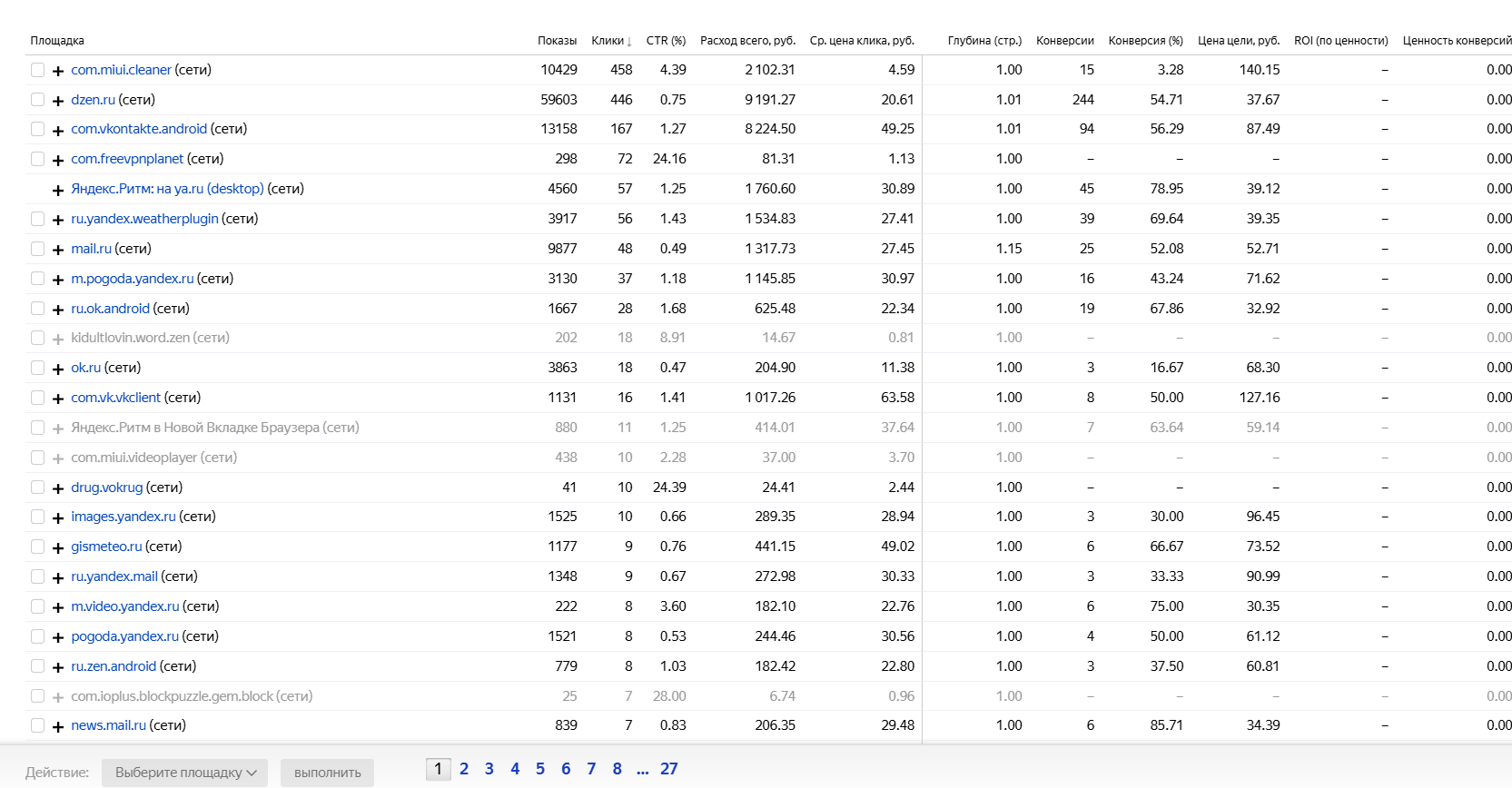The width and height of the screenshot is (1512, 788).
Task: Click the plus icon next to dzen.ru
Action: (58, 101)
